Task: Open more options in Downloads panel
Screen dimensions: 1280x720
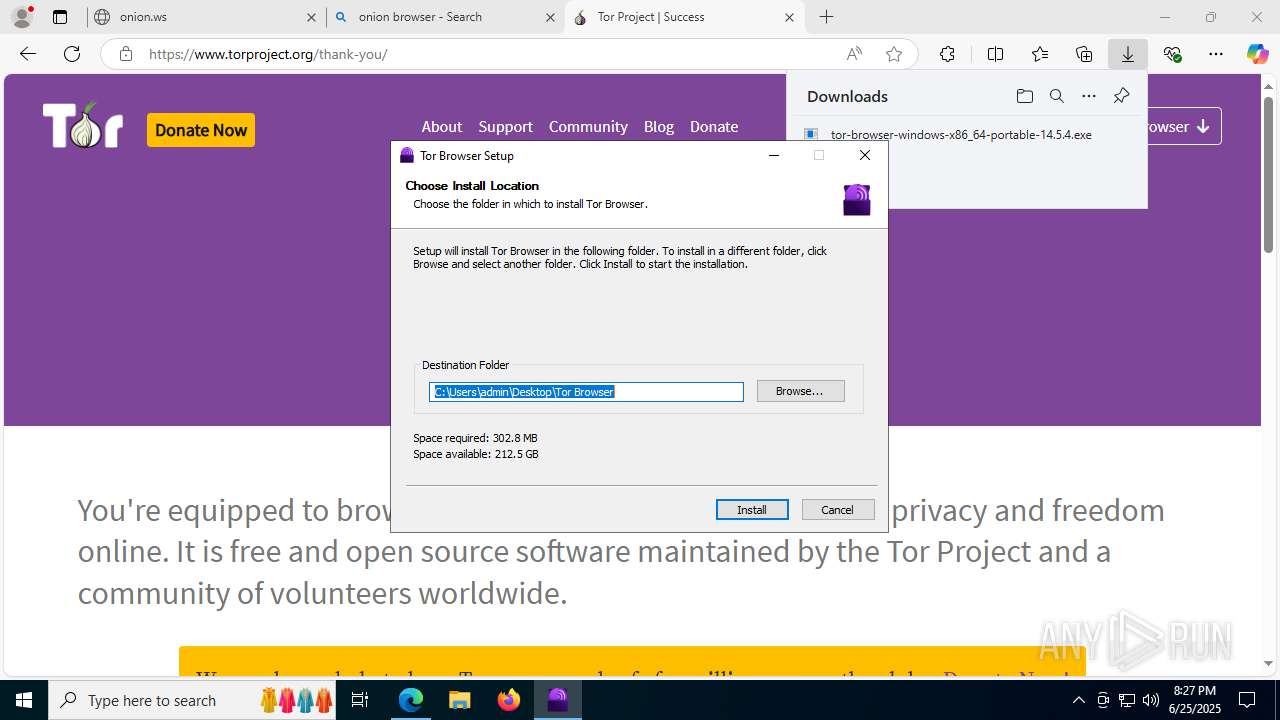Action: (1089, 96)
